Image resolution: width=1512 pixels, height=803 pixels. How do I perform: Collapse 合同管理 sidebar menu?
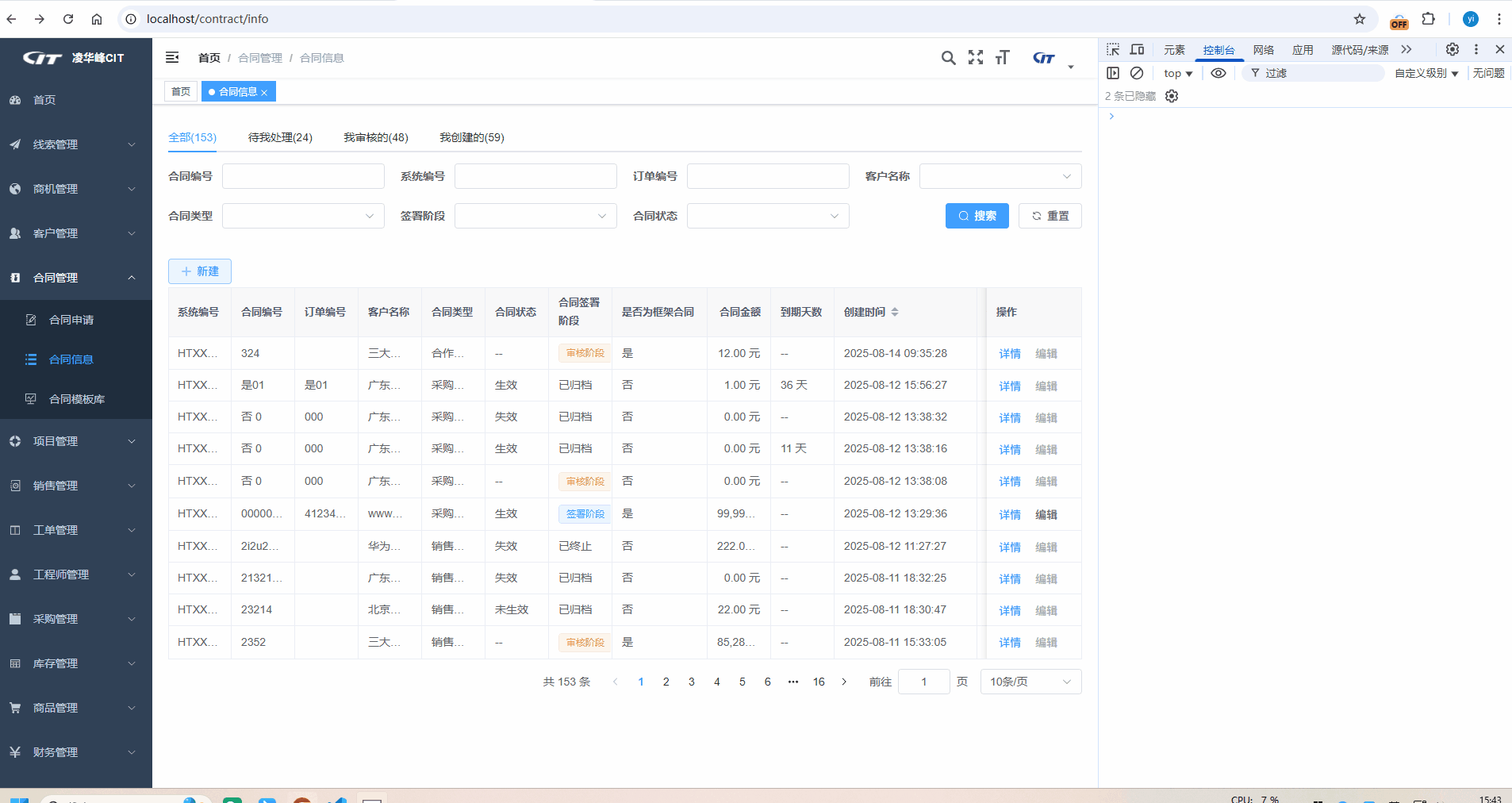coord(76,278)
